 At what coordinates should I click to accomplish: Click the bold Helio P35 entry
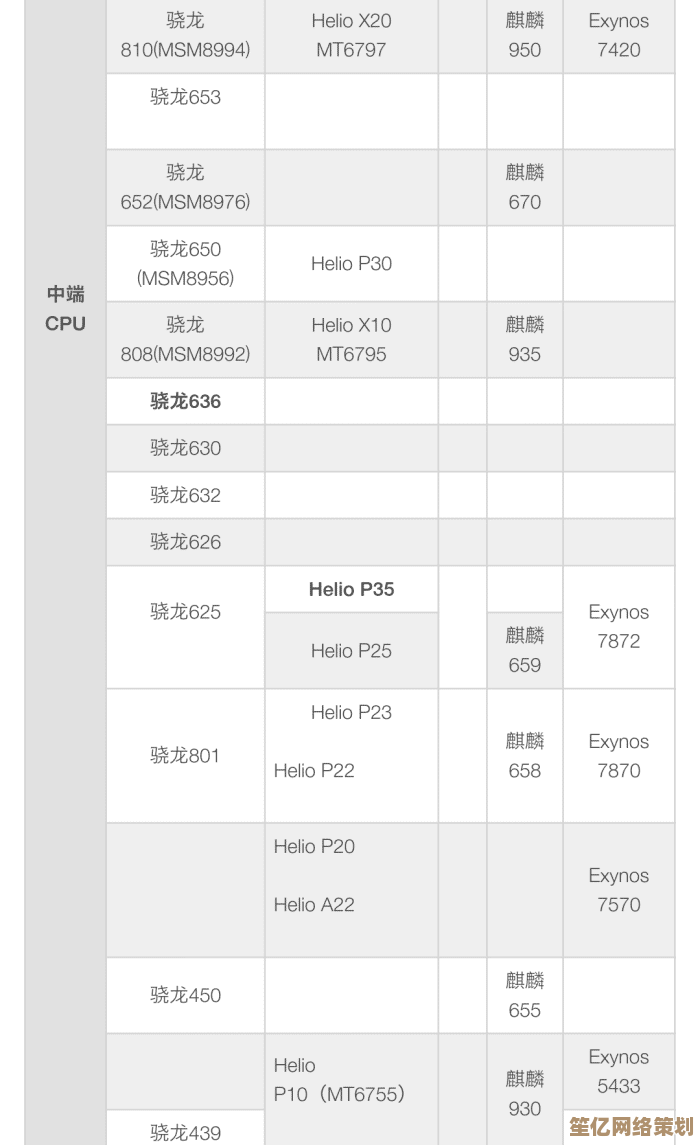351,590
